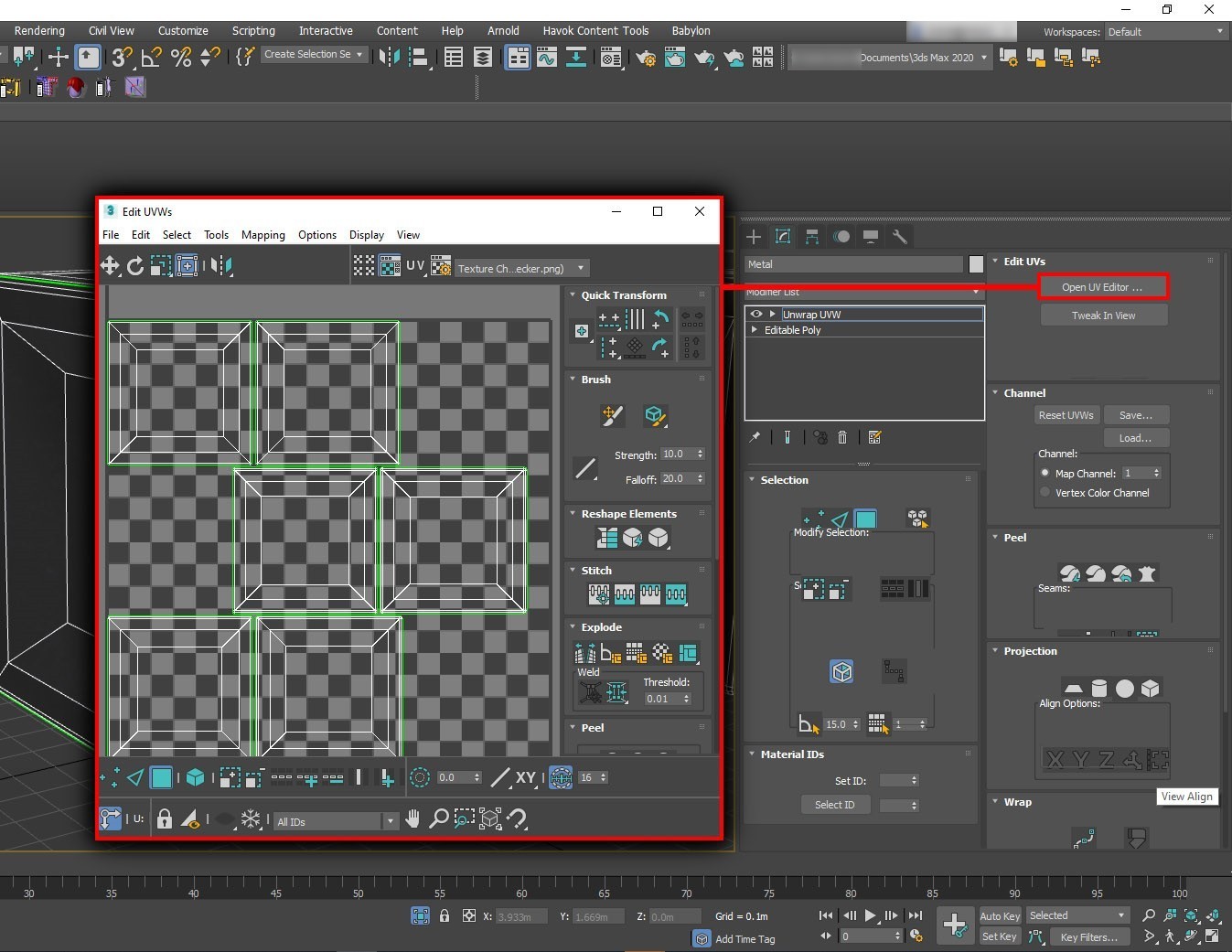Open the Scripting menu
This screenshot has width=1232, height=952.
pyautogui.click(x=253, y=30)
